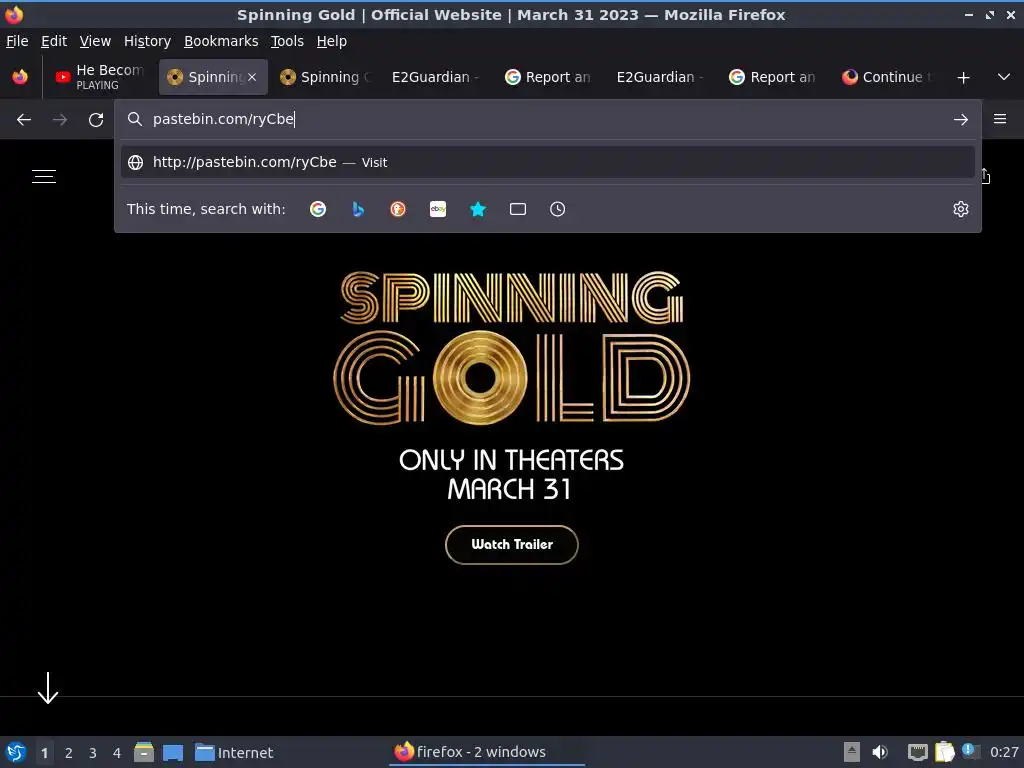
Task: Expand the list all tabs dropdown
Action: pyautogui.click(x=1004, y=77)
